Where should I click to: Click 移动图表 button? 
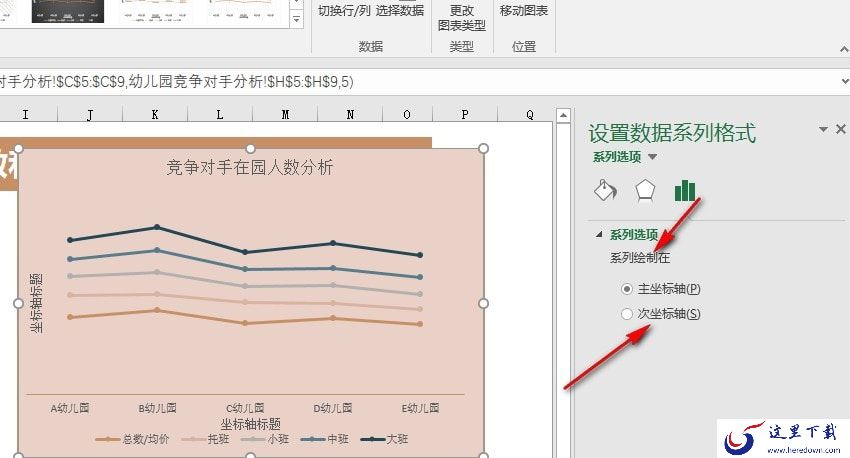(x=524, y=10)
